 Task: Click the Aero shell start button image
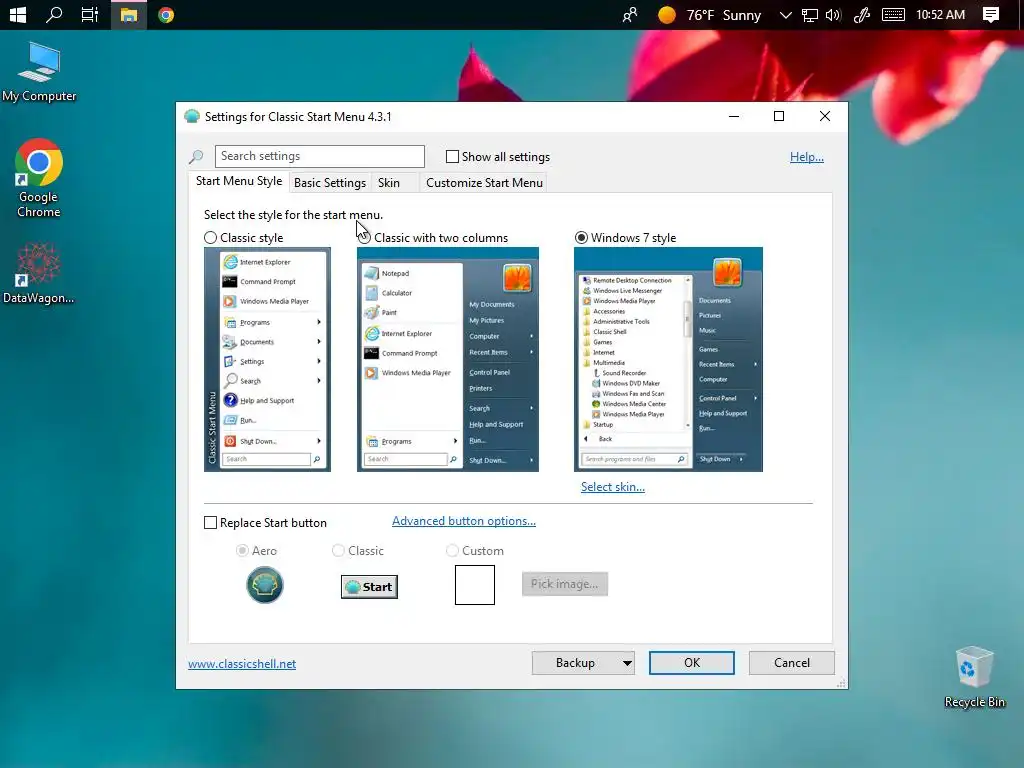[x=264, y=584]
